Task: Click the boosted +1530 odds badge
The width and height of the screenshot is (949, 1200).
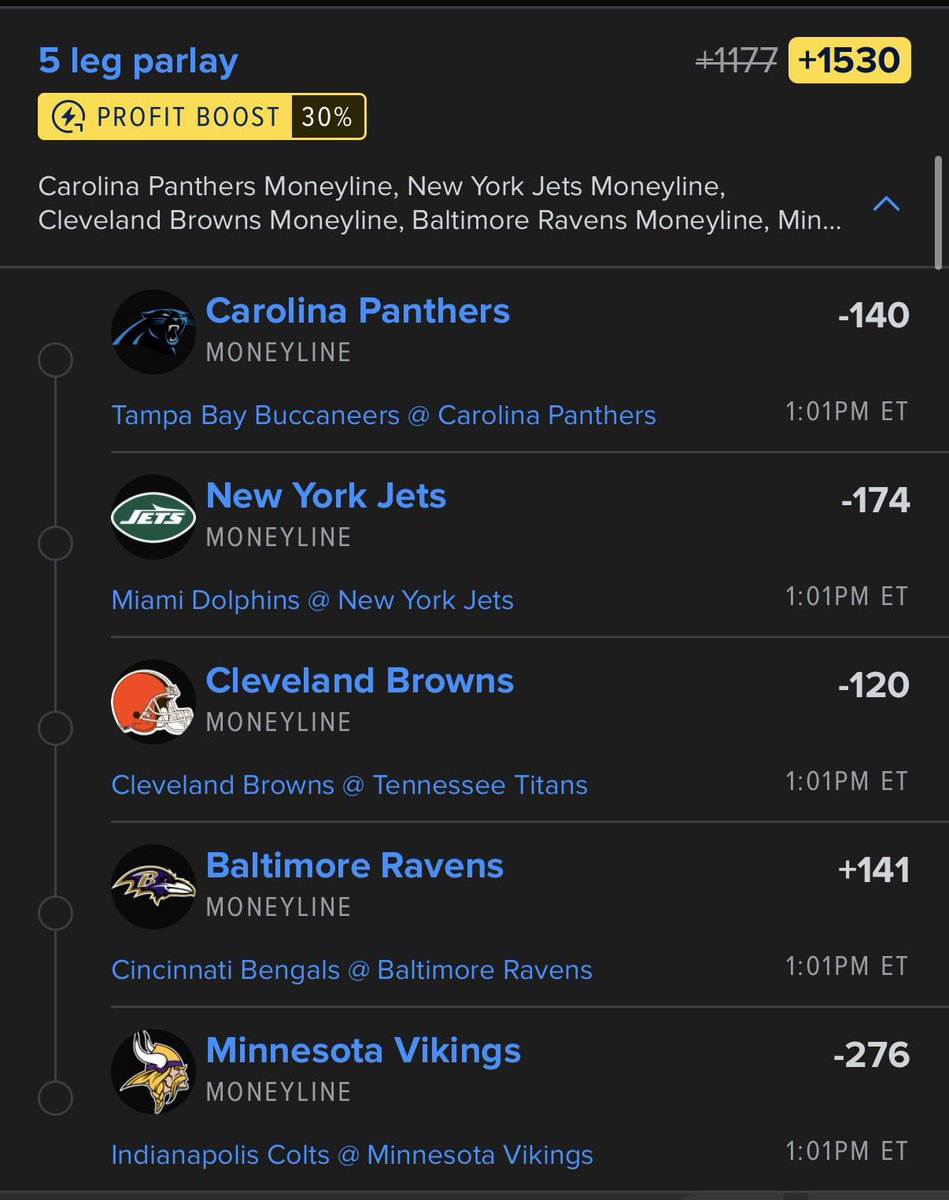Action: coord(849,61)
